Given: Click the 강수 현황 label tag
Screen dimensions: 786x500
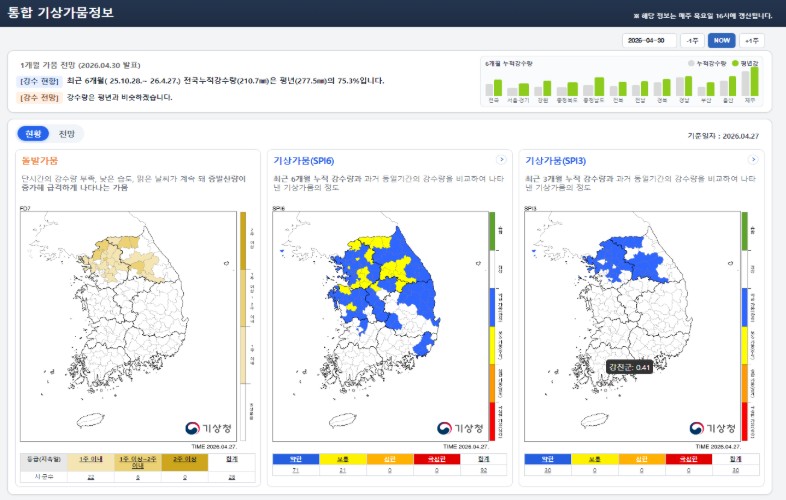Looking at the screenshot, I should point(40,81).
